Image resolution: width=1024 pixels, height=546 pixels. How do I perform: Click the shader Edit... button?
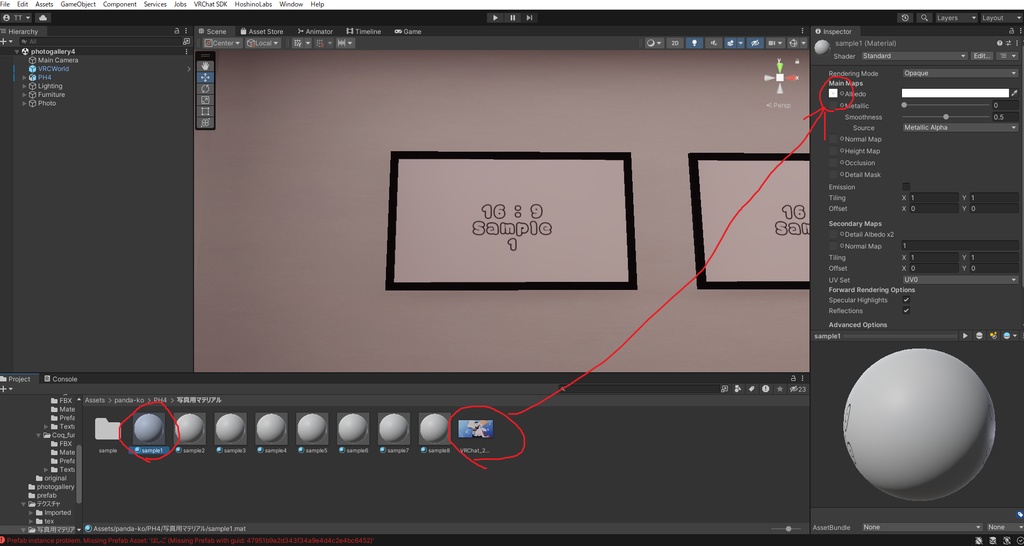[x=982, y=56]
